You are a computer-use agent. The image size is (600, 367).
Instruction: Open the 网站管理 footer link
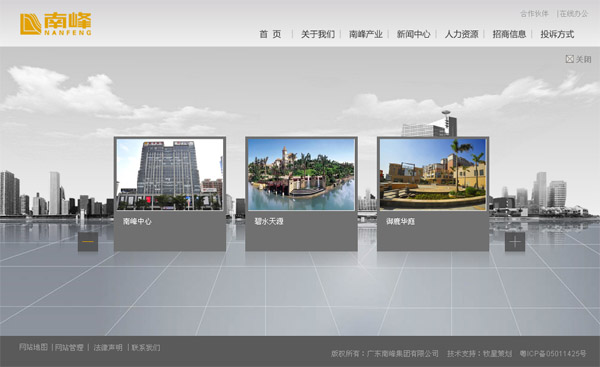tap(69, 347)
